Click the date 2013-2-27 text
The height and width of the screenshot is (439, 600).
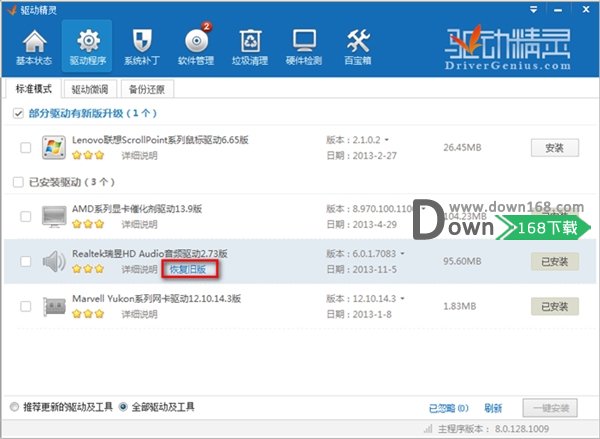pos(375,156)
